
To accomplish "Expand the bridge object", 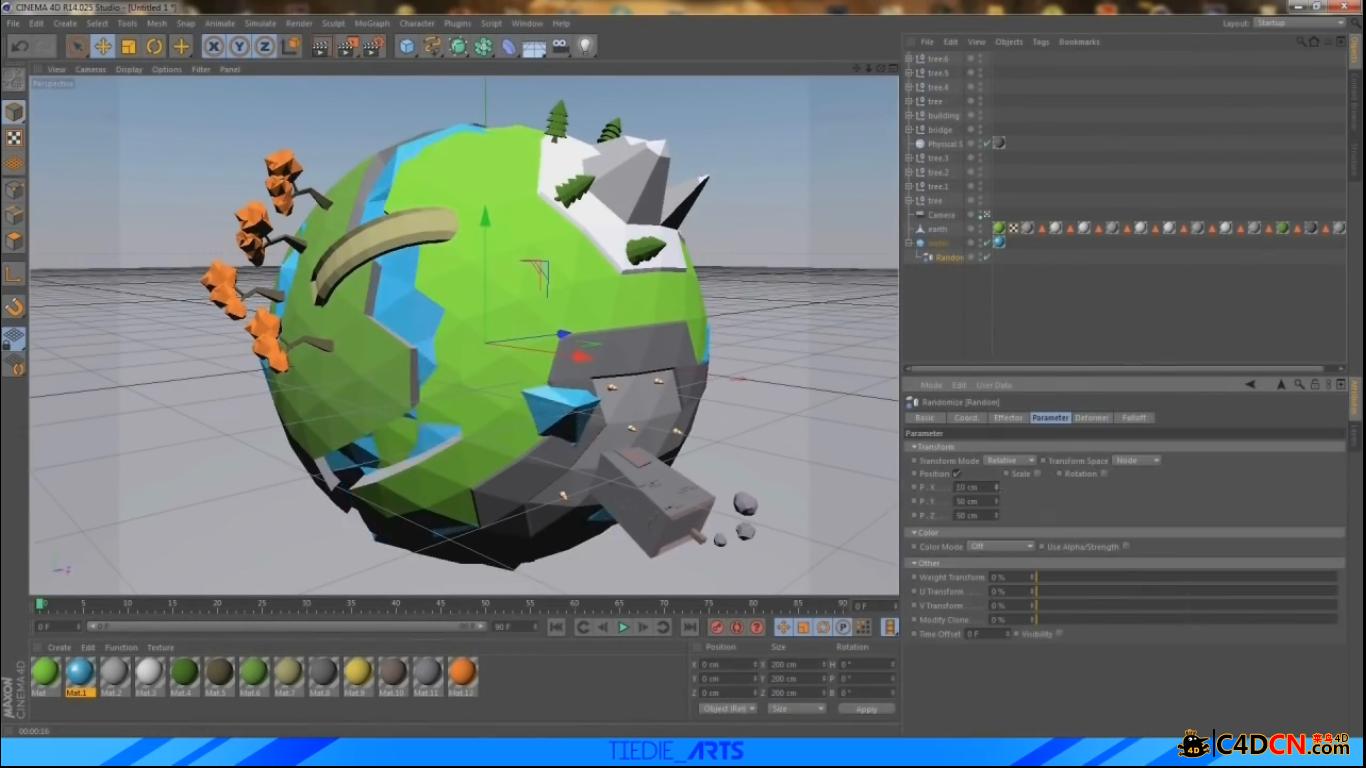I will [909, 130].
